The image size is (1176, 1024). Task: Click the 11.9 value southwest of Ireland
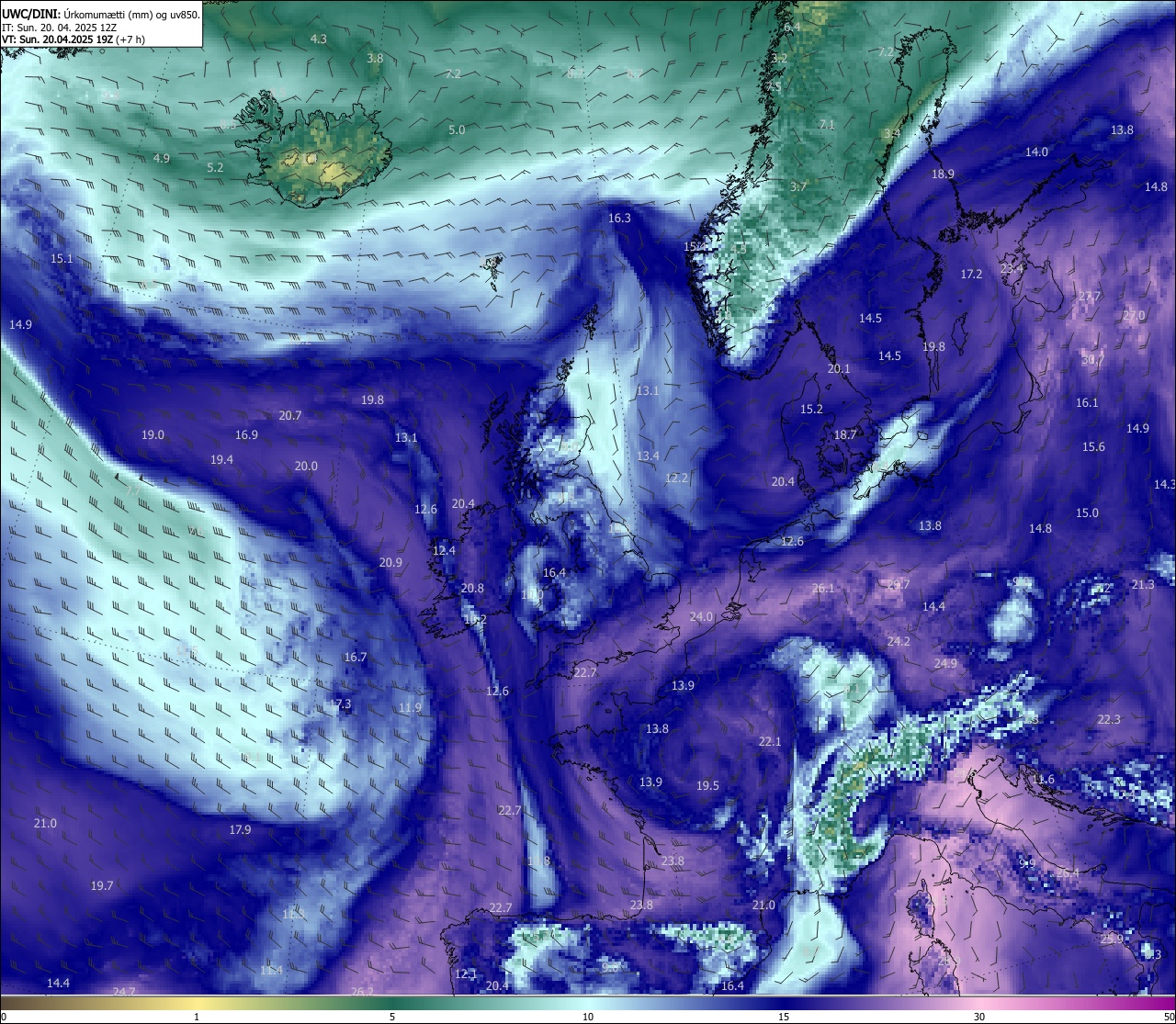point(411,708)
